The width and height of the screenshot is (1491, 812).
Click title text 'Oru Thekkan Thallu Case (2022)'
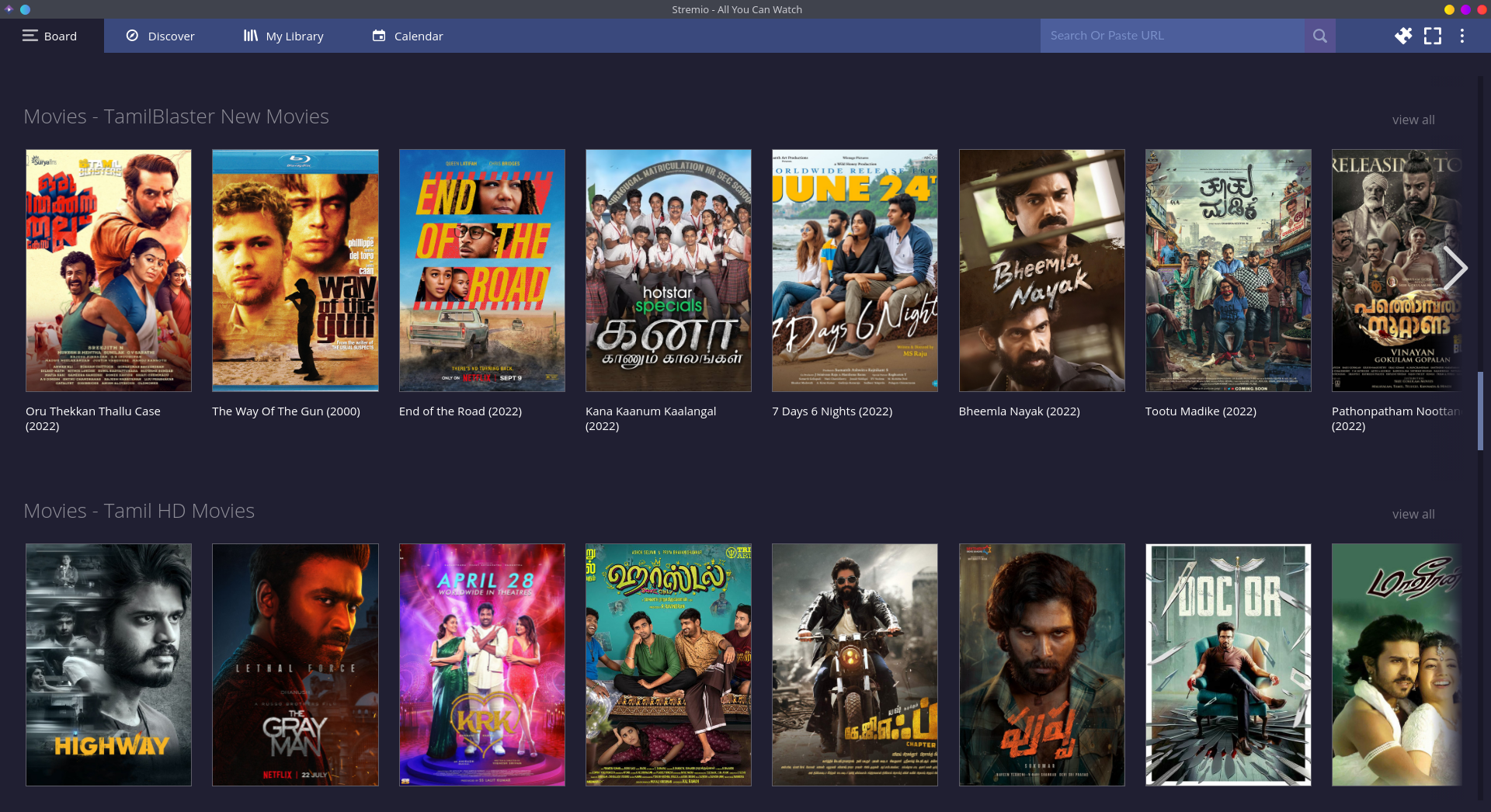point(93,418)
